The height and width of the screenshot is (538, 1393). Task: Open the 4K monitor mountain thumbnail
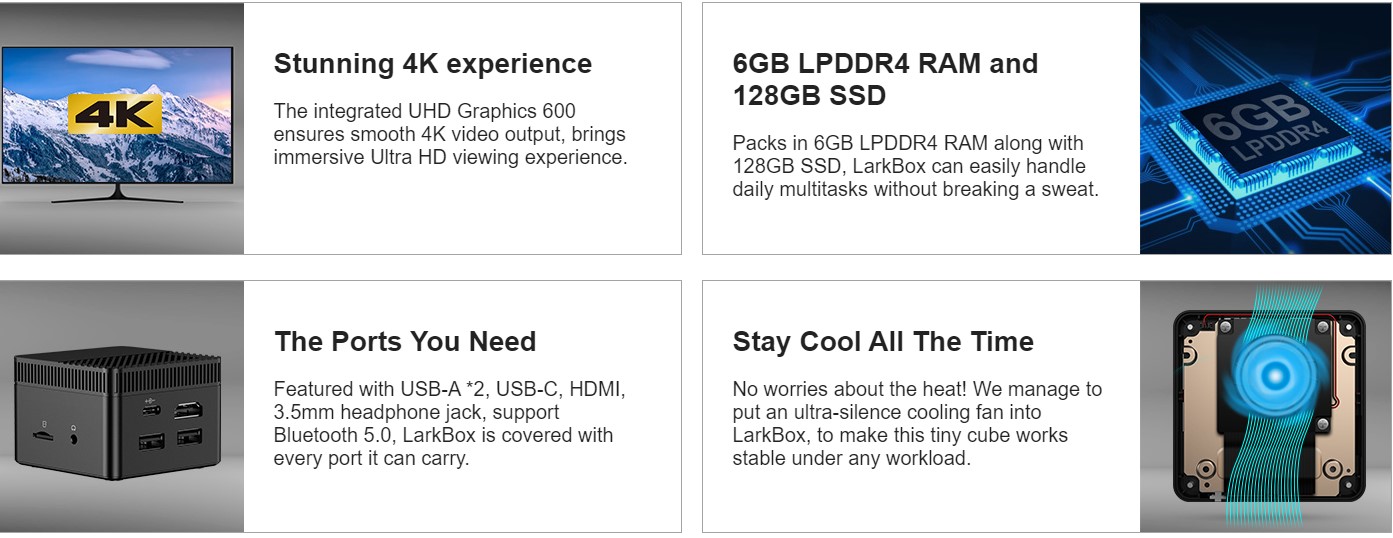[122, 128]
